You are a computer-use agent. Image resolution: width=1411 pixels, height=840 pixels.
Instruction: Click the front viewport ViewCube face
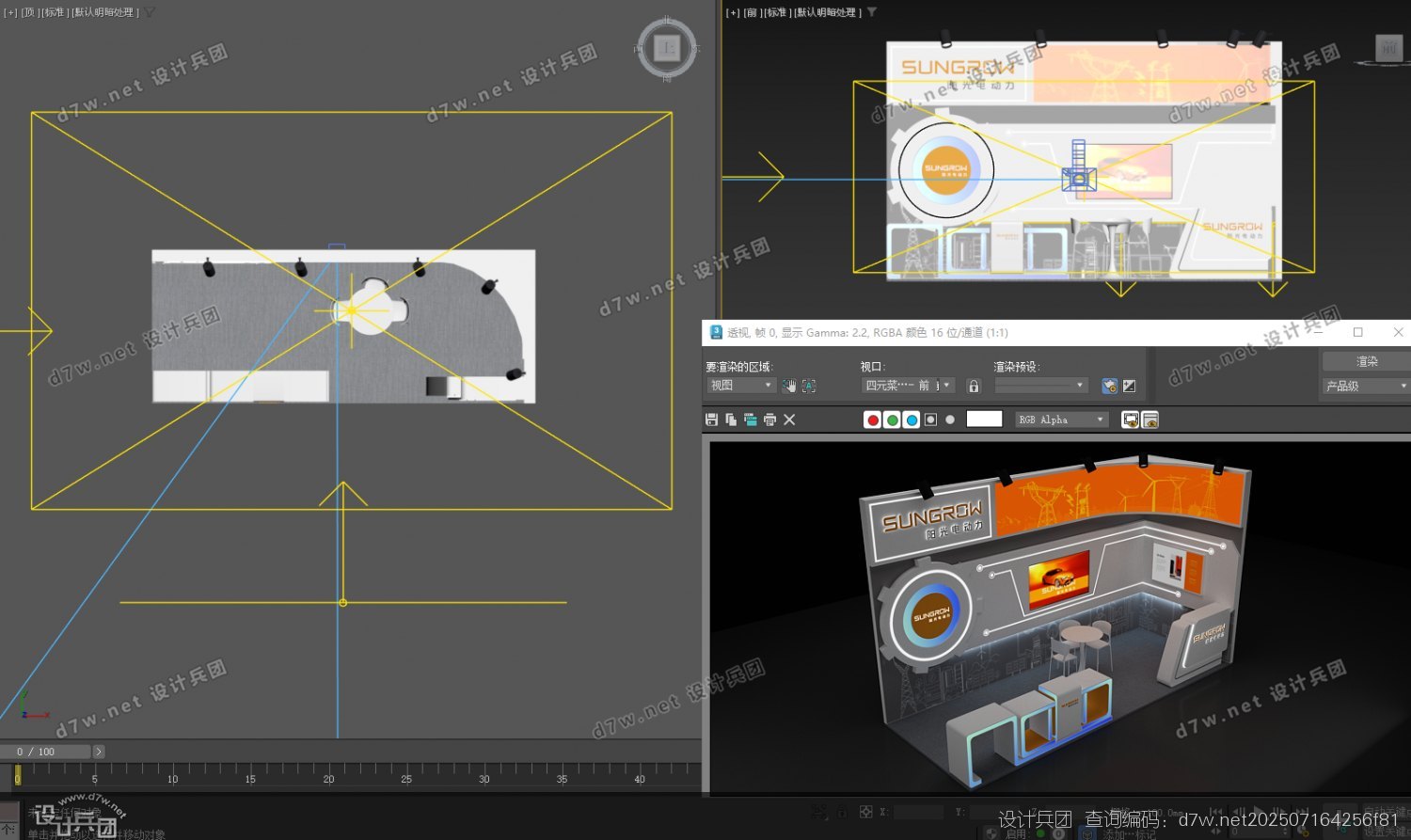1389,48
